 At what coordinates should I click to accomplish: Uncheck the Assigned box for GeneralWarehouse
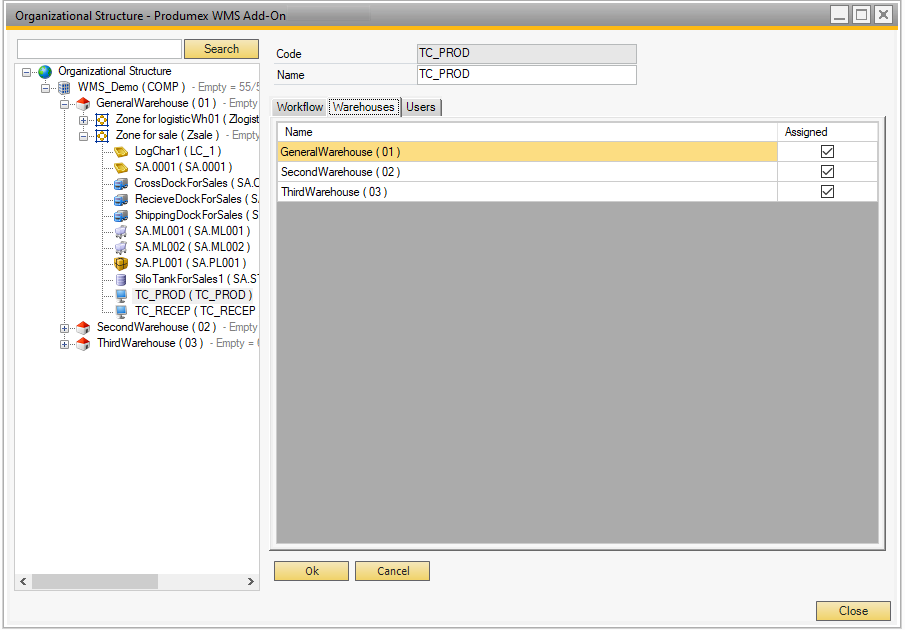tap(827, 150)
